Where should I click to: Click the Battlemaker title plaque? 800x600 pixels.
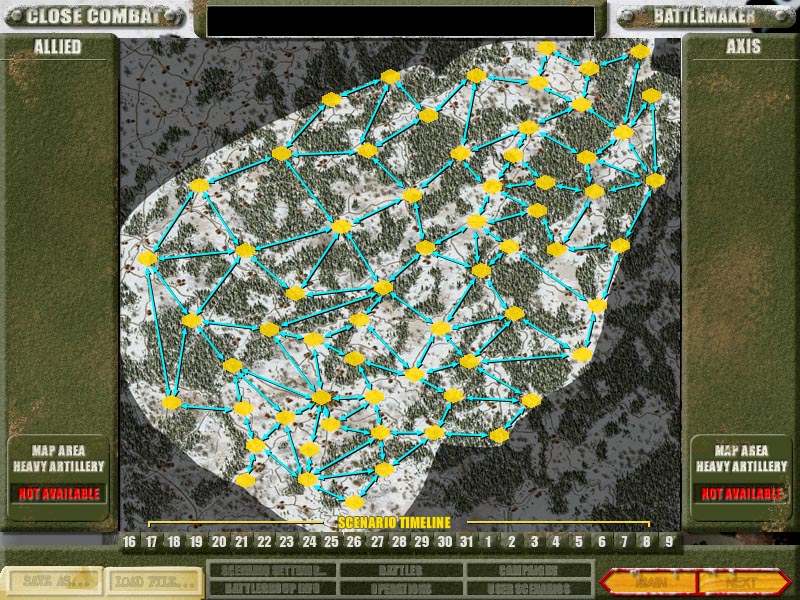(705, 16)
